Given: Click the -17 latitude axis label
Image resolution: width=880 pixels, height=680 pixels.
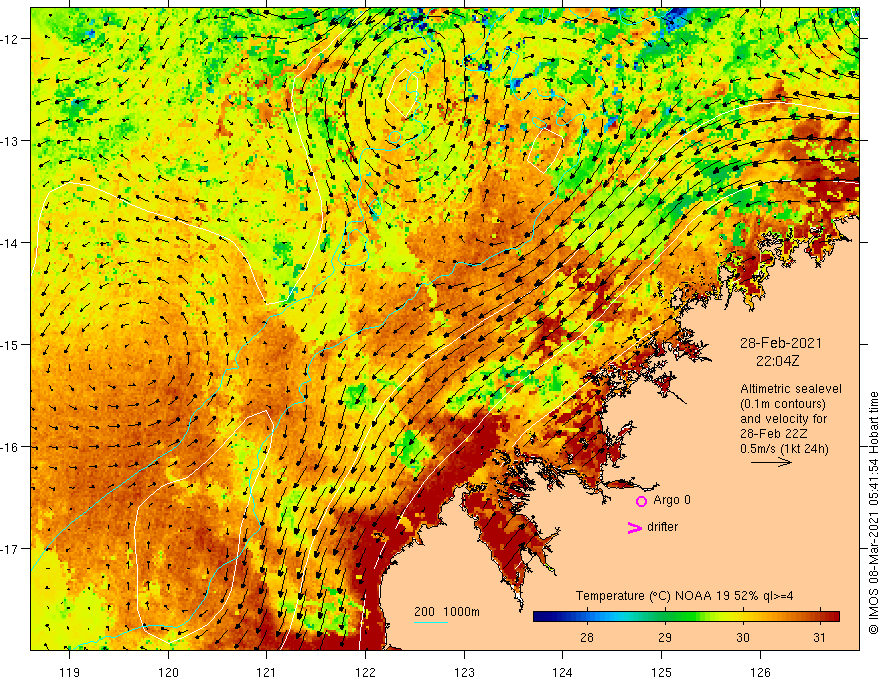Looking at the screenshot, I should click(11, 549).
